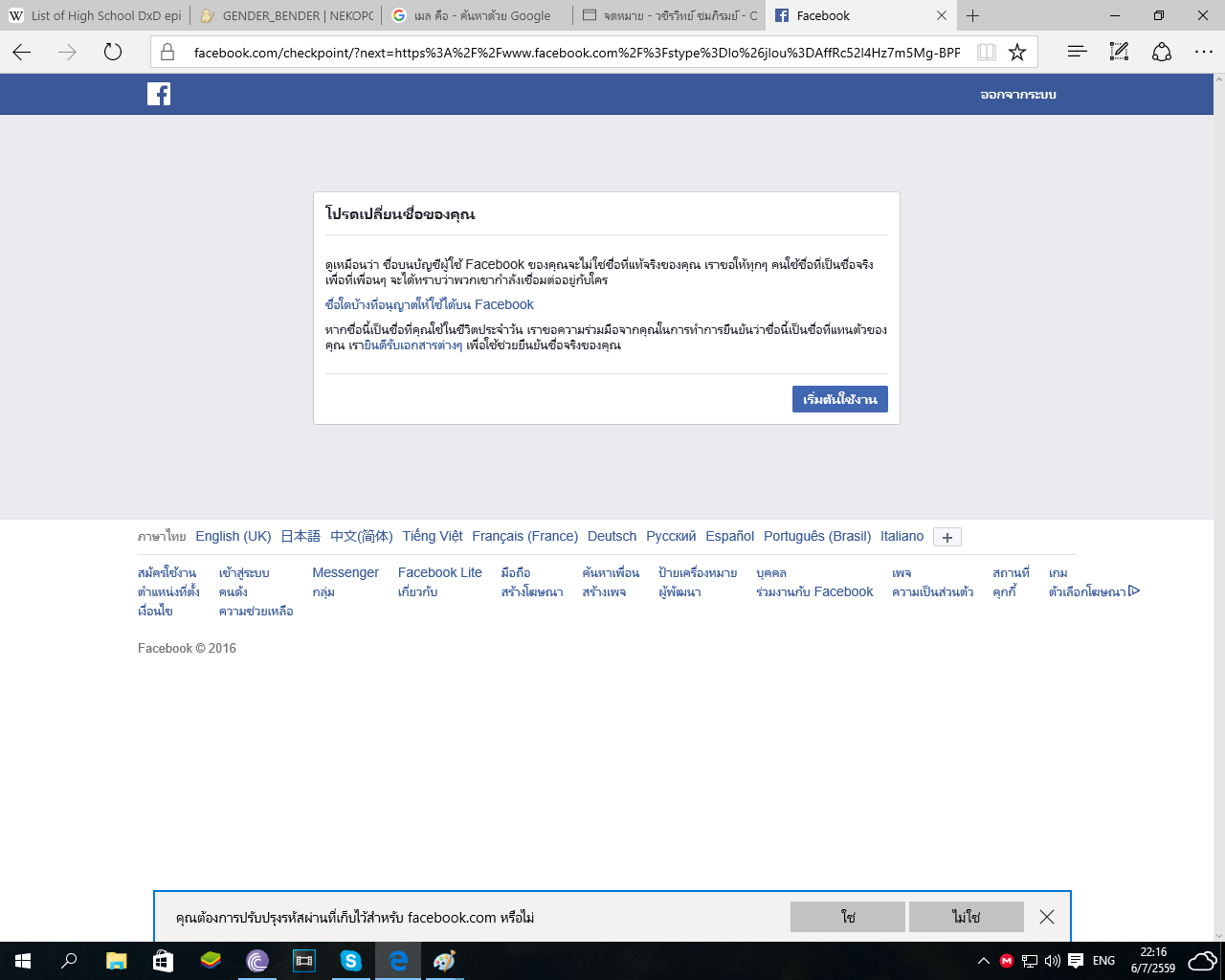This screenshot has height=980, width=1225.
Task: Open the Make a Web Note tool
Action: pos(1119,52)
